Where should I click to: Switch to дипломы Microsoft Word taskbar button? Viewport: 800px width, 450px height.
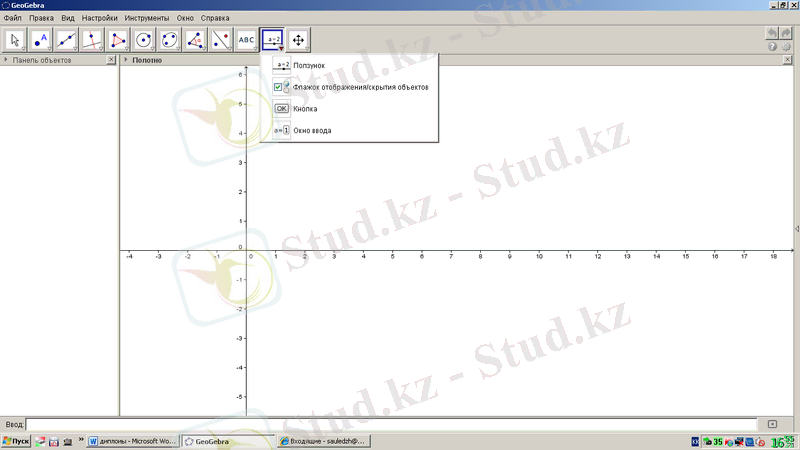133,442
